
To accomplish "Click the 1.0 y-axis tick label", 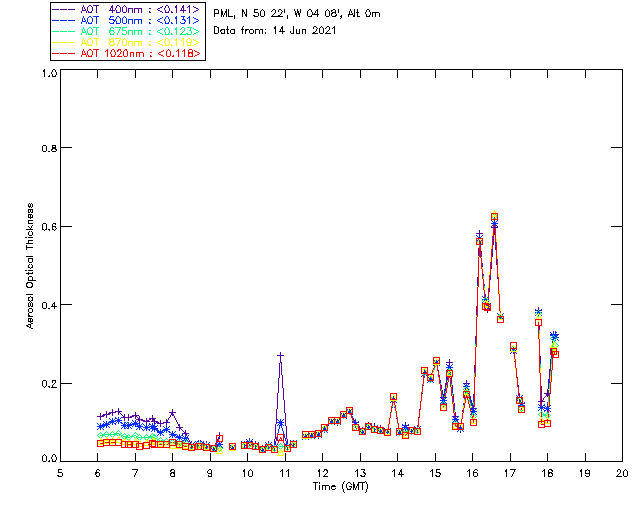I will click(49, 73).
